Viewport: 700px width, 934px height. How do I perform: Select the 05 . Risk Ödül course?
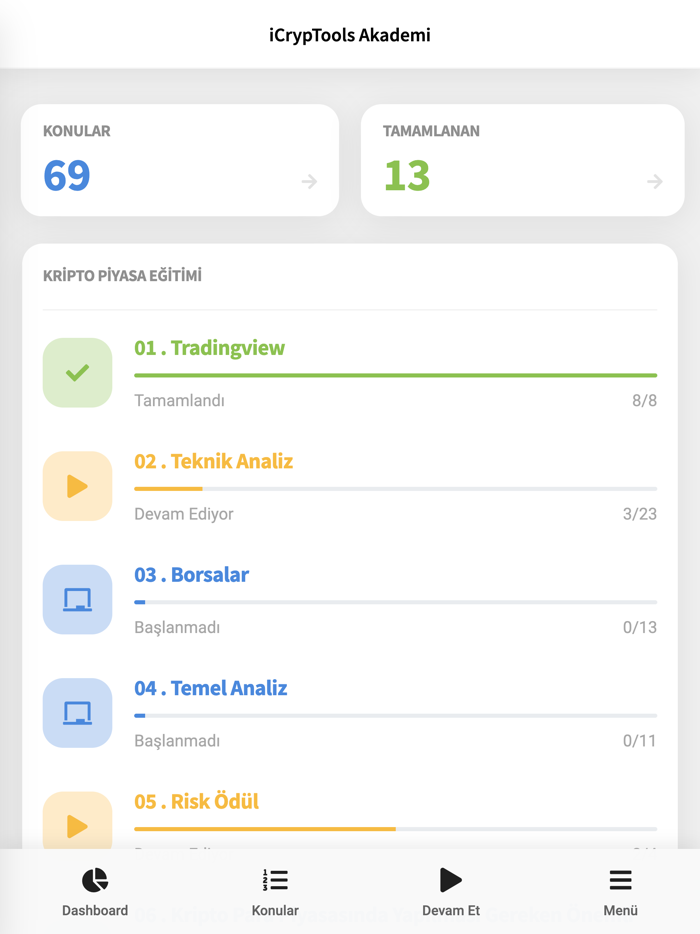pyautogui.click(x=197, y=801)
